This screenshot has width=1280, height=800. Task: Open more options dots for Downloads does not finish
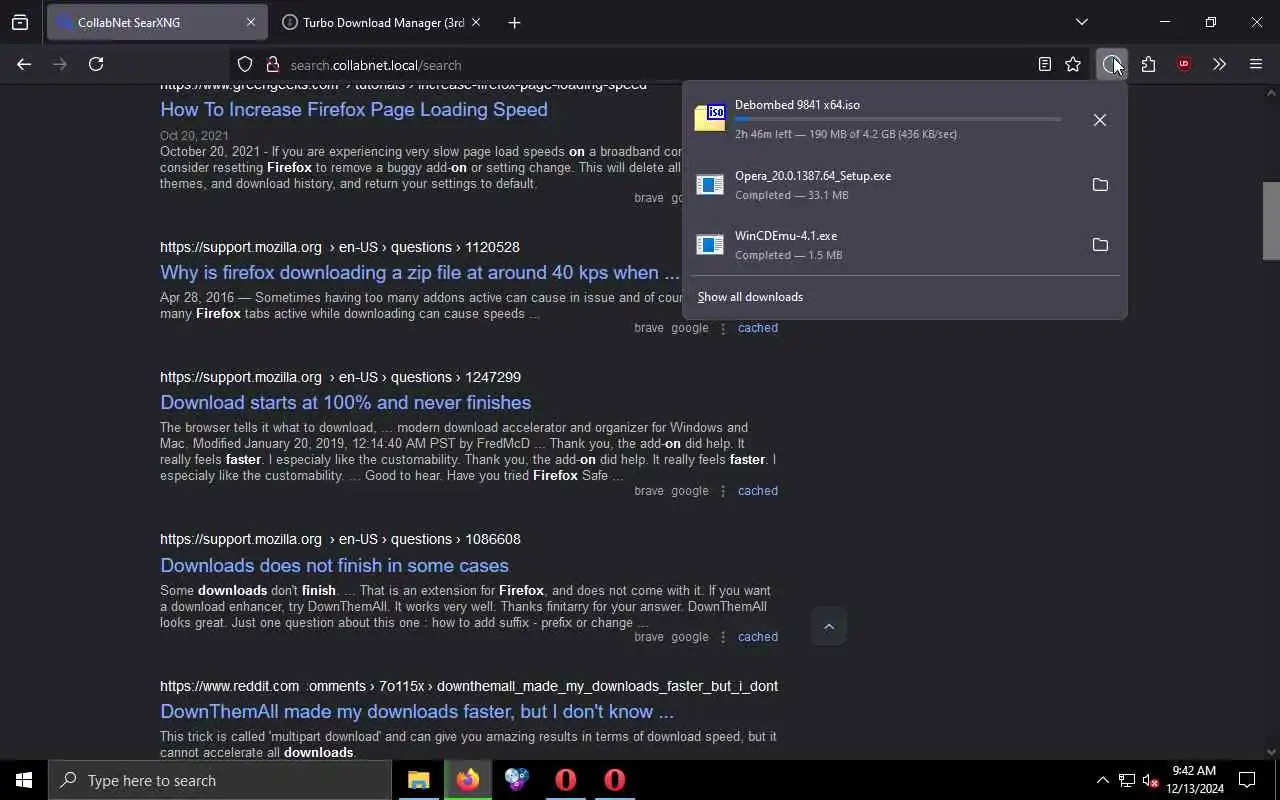click(x=723, y=637)
